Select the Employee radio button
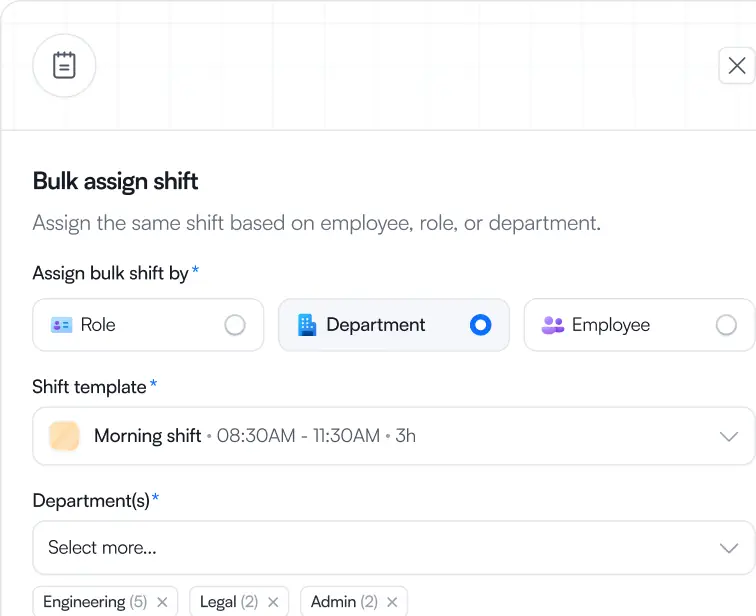Image resolution: width=756 pixels, height=616 pixels. click(x=726, y=325)
